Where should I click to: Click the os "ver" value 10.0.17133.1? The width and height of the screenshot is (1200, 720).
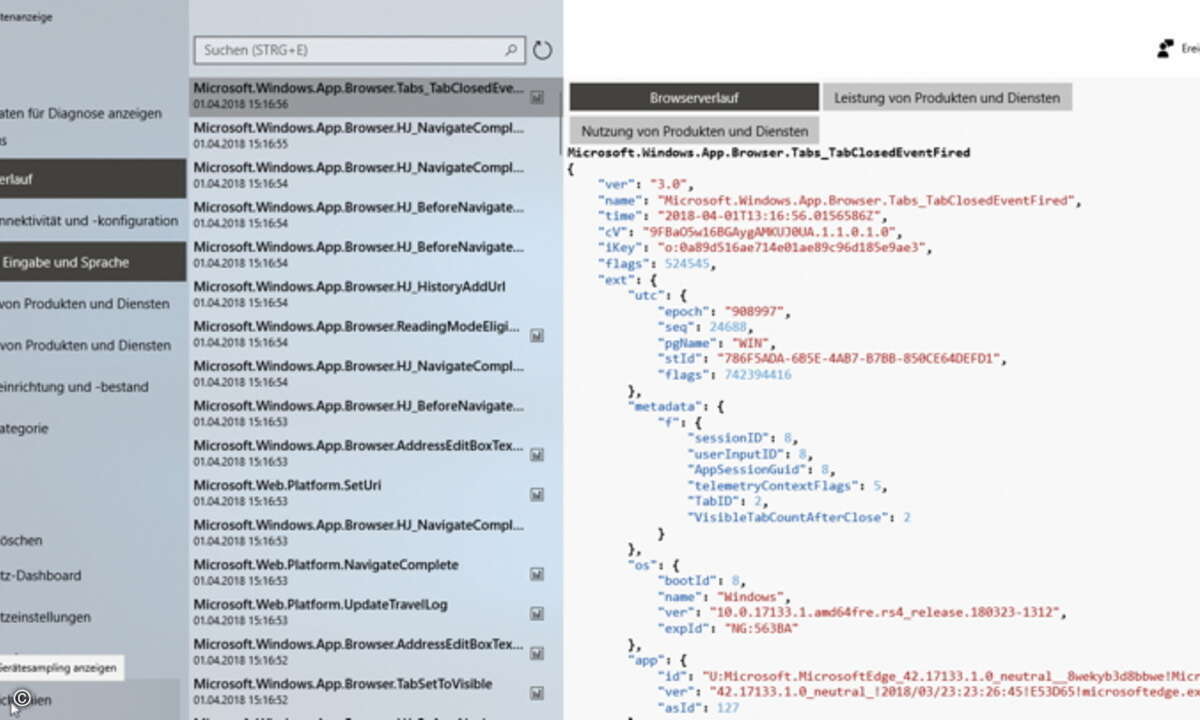887,613
